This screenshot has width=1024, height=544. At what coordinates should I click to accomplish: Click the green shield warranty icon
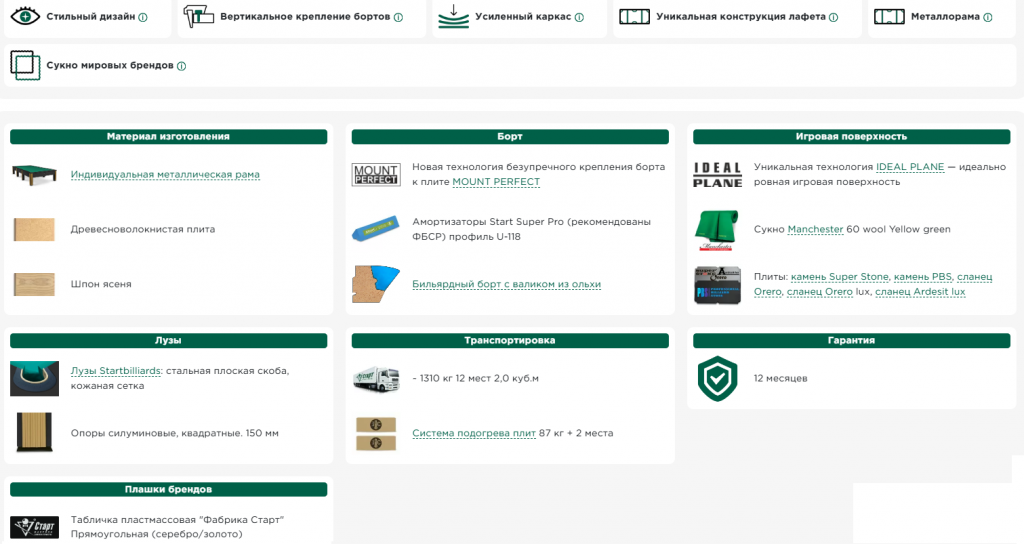click(717, 378)
